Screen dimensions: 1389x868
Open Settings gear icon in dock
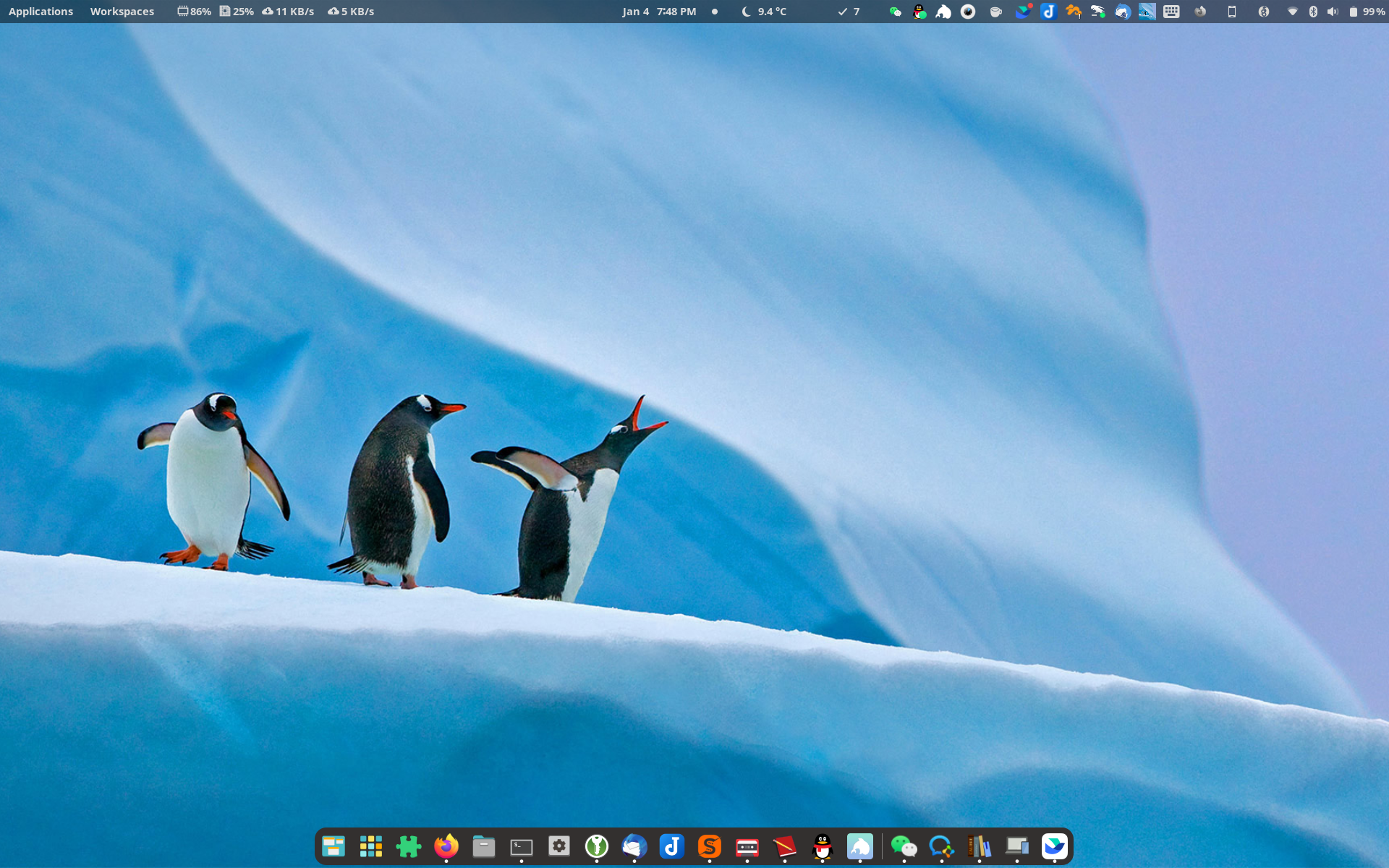pyautogui.click(x=559, y=846)
